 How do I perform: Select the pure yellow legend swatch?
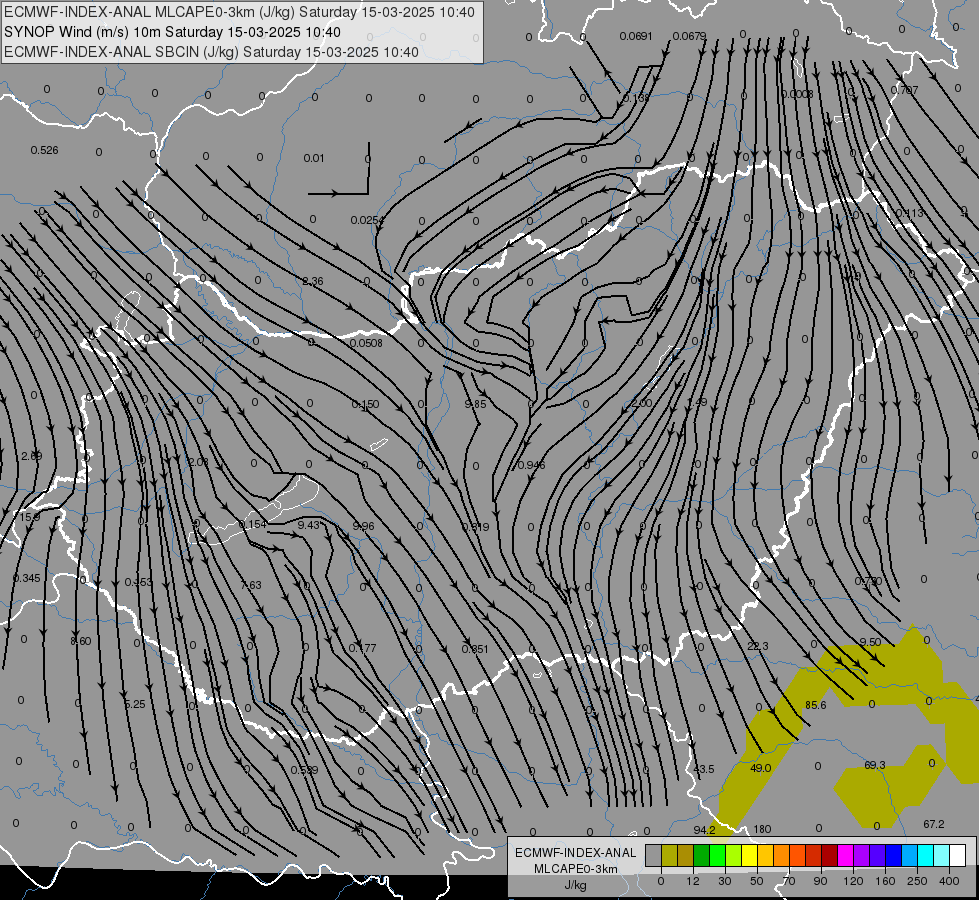pos(749,855)
